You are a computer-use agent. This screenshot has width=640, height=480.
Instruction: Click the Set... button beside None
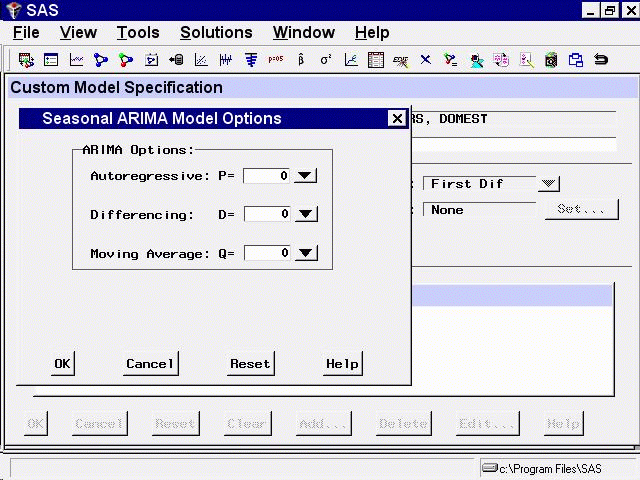(581, 209)
